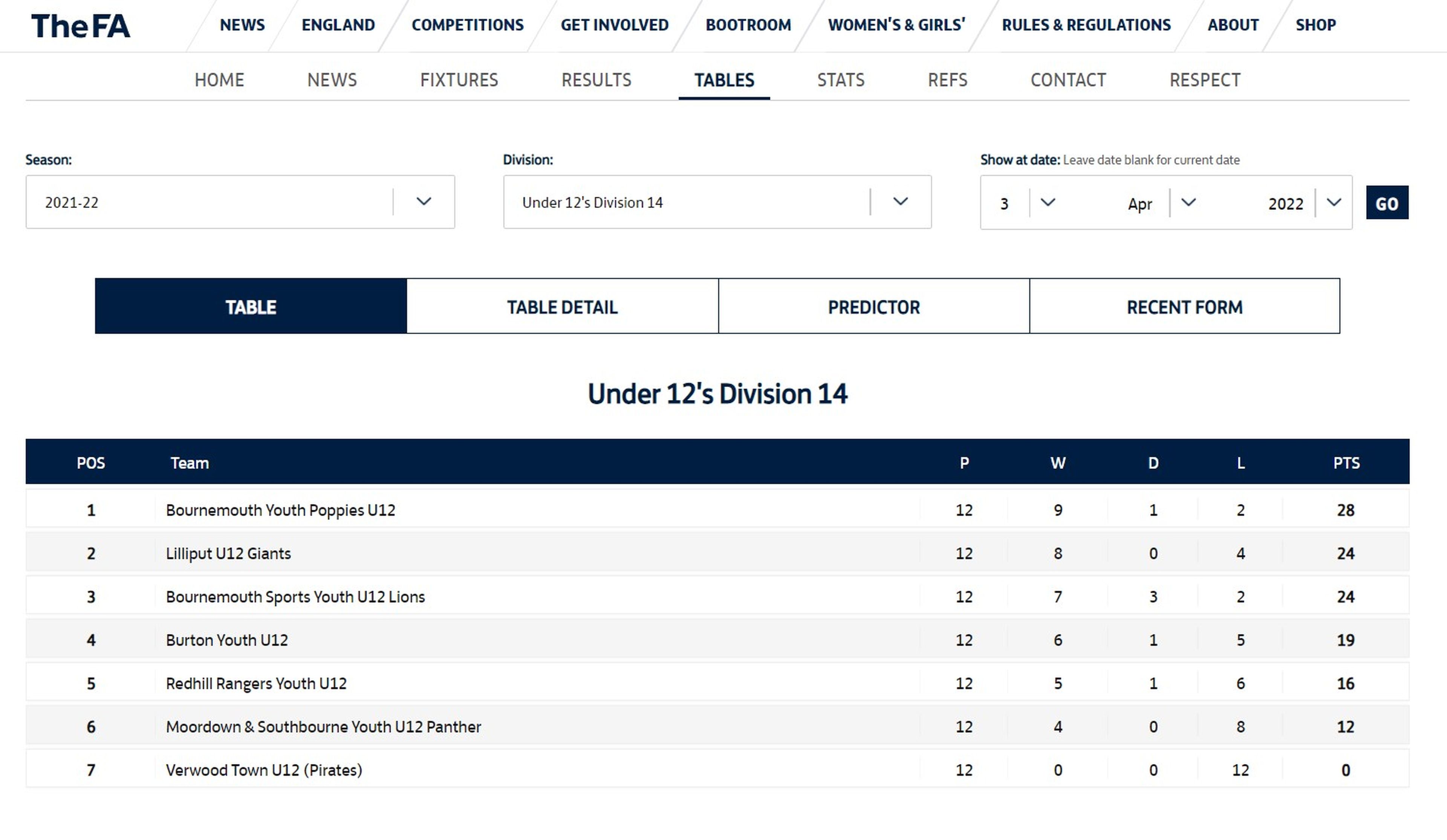Image resolution: width=1447 pixels, height=840 pixels.
Task: Click the 28 points value
Action: [1345, 510]
